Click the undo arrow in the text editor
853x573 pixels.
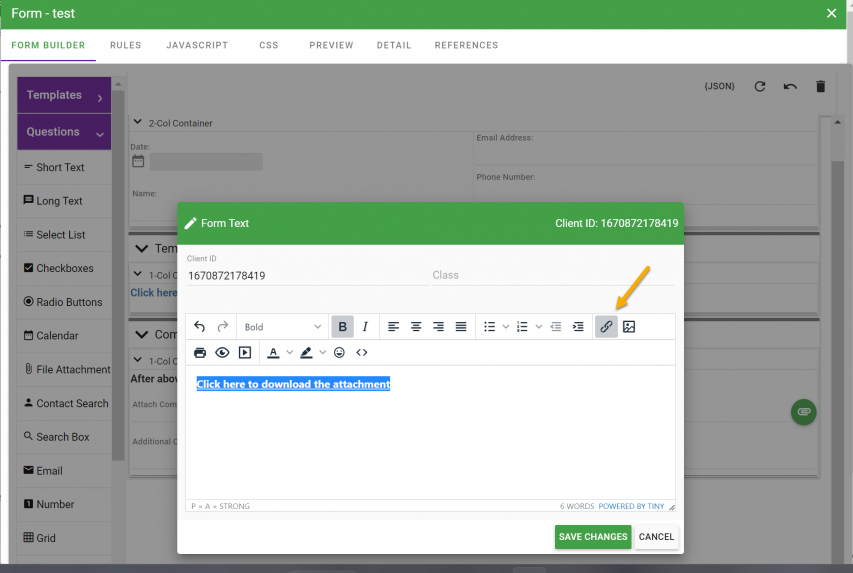199,327
